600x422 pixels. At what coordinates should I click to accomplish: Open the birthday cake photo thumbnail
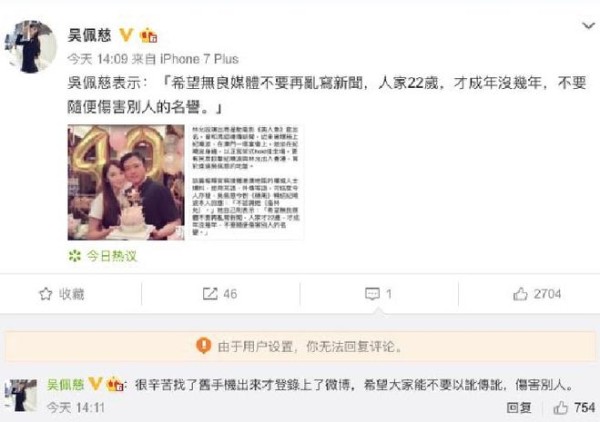(x=126, y=182)
